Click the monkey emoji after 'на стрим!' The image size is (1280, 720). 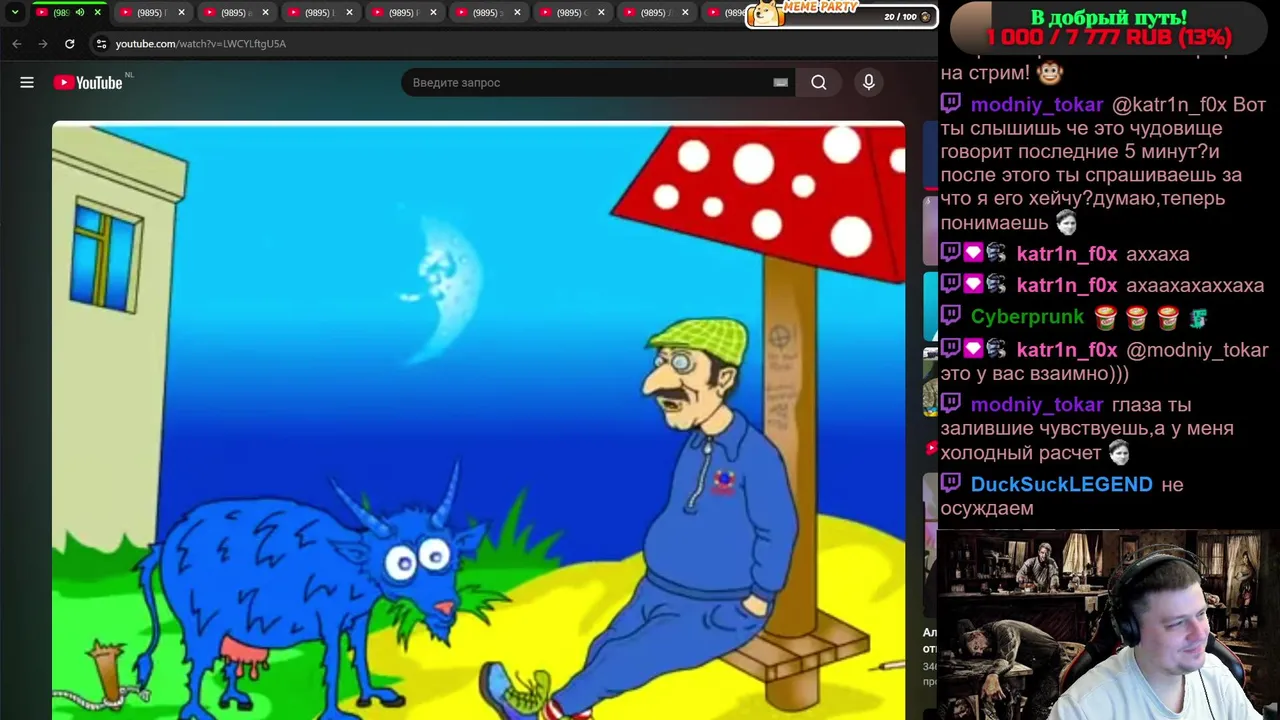(x=1049, y=72)
